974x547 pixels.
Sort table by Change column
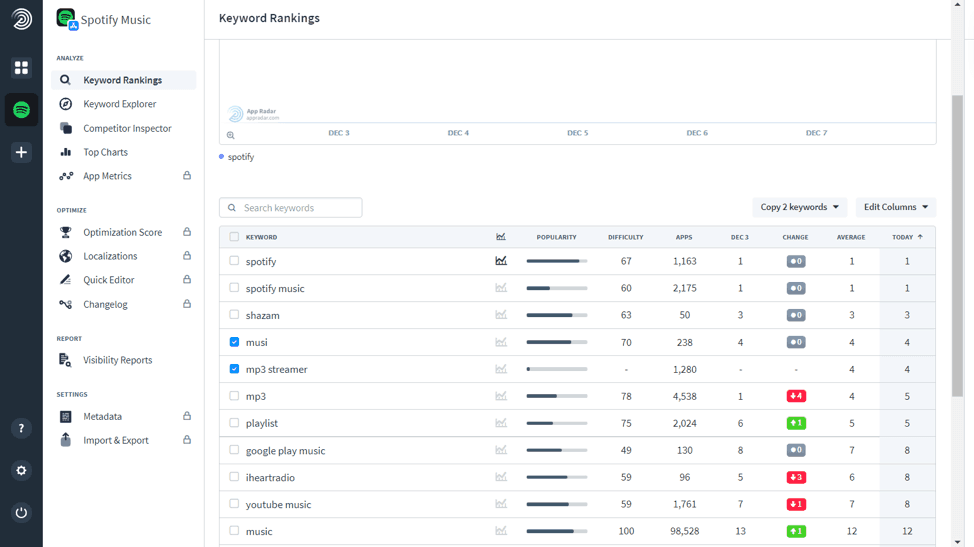point(795,237)
